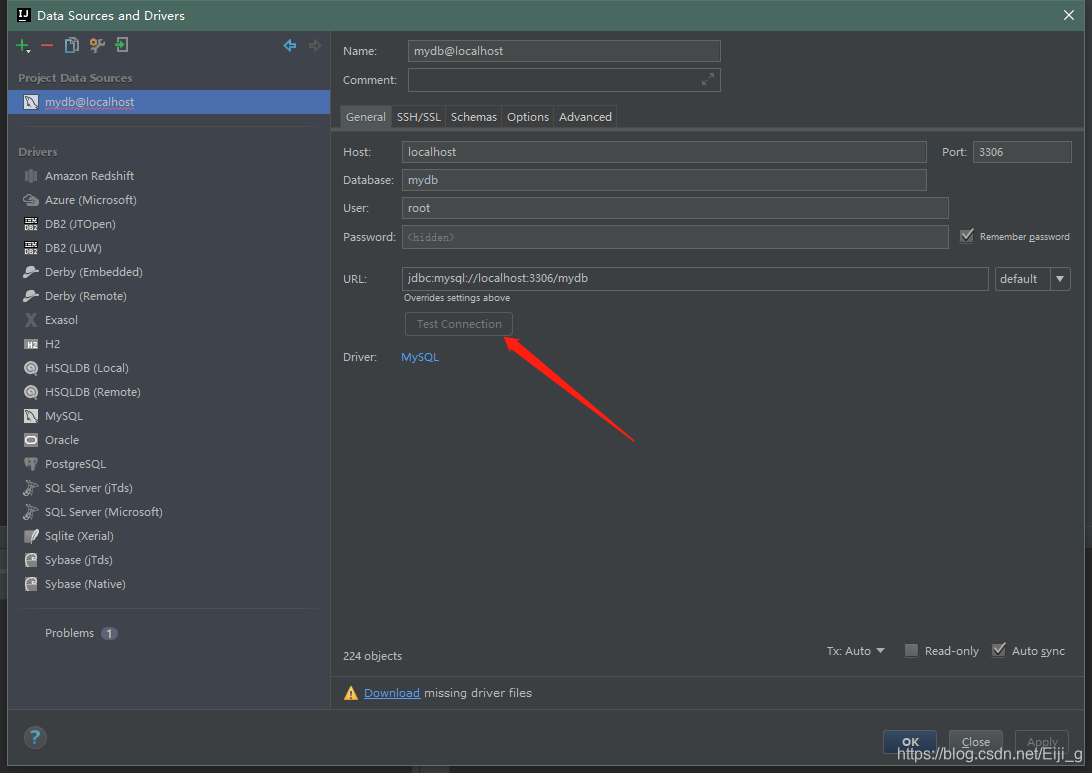The width and height of the screenshot is (1092, 773).
Task: Open the Options tab
Action: click(x=528, y=117)
